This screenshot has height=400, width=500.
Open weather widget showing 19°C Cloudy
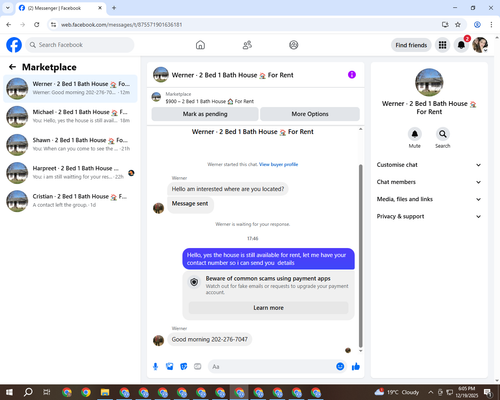tap(396, 392)
